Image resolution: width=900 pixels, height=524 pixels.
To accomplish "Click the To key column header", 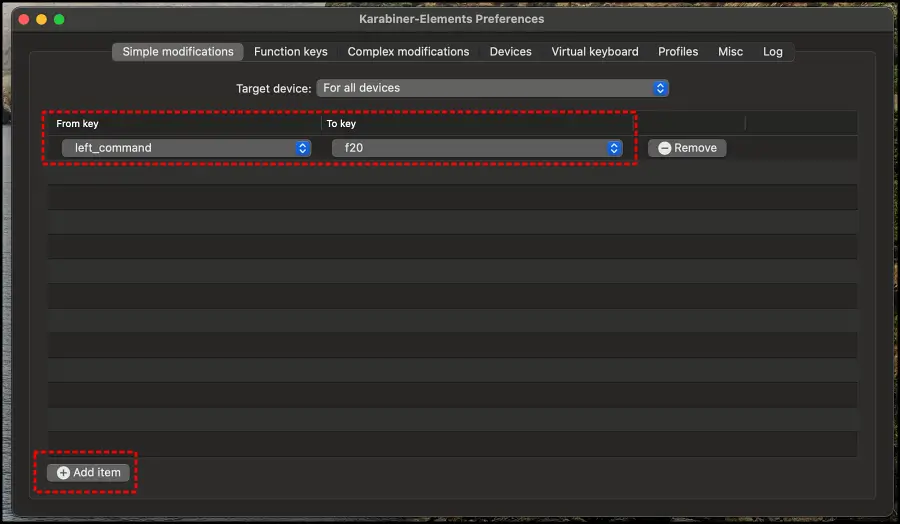I will pos(341,123).
